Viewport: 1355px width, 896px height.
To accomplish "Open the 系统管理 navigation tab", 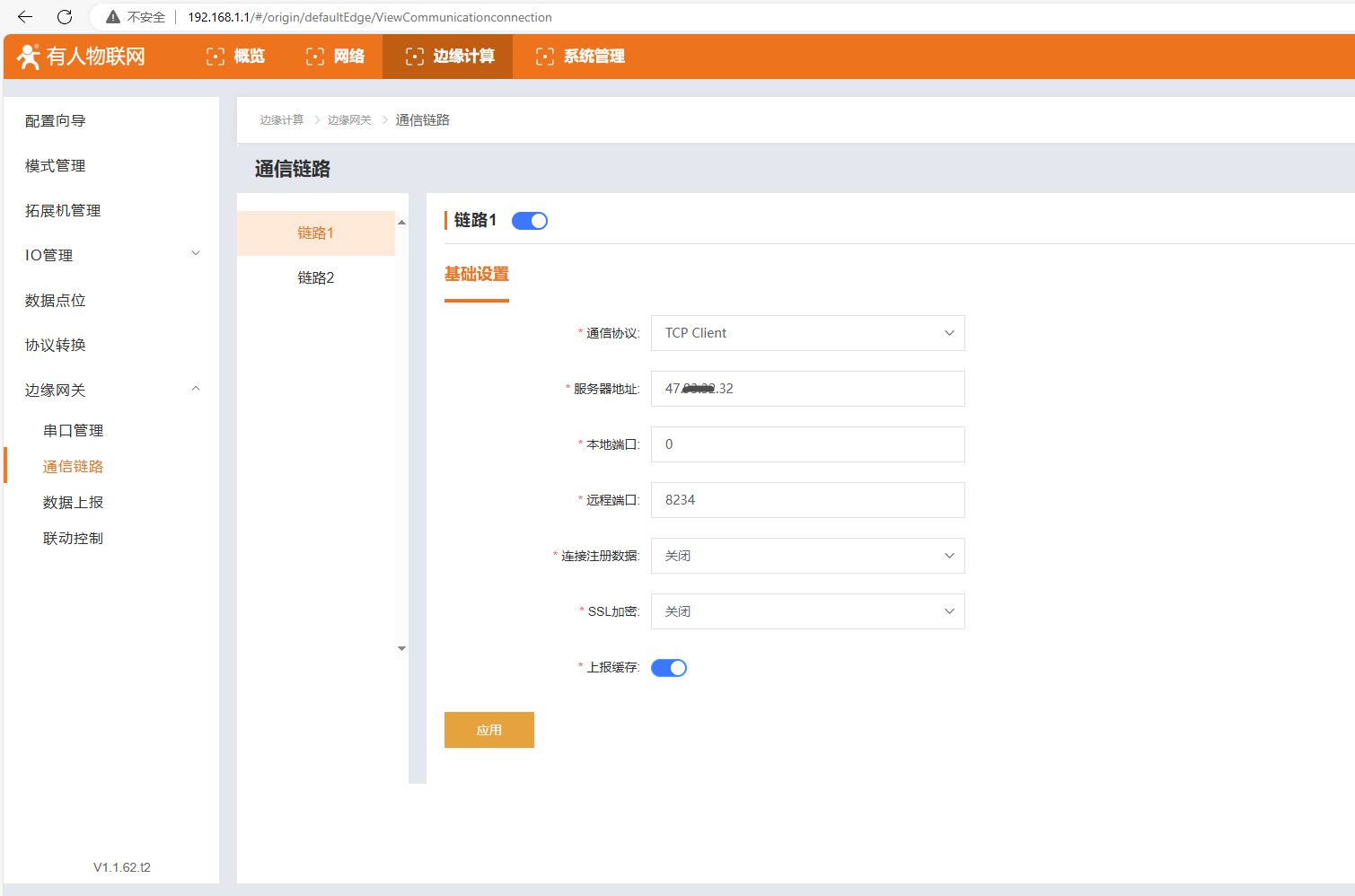I will [580, 57].
